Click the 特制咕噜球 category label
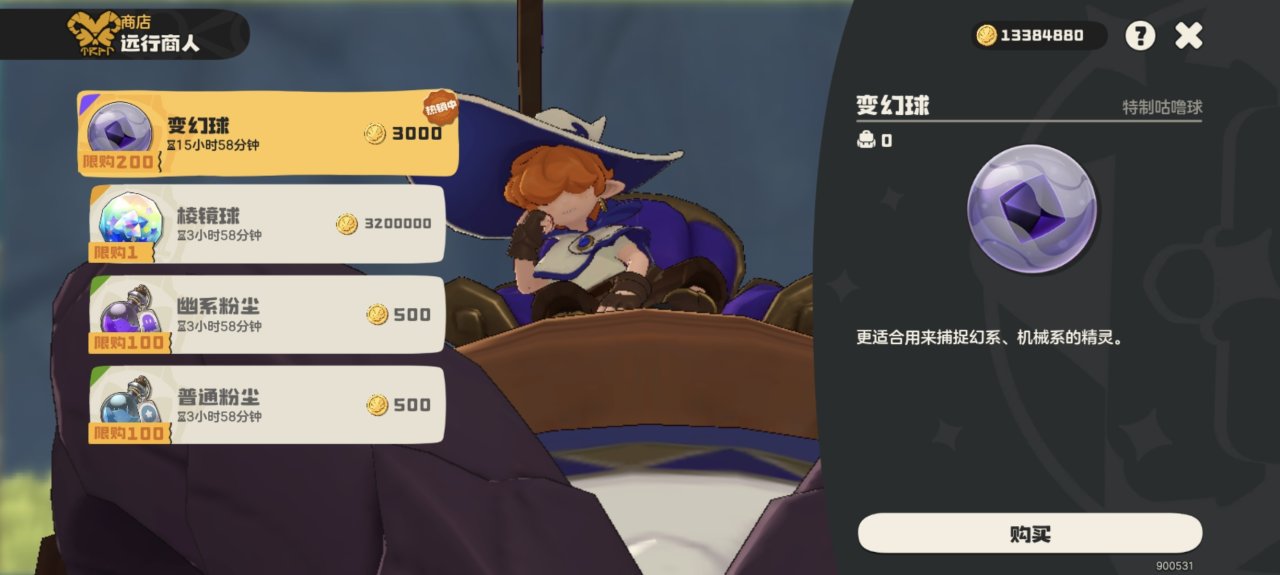This screenshot has width=1280, height=575. [1162, 107]
